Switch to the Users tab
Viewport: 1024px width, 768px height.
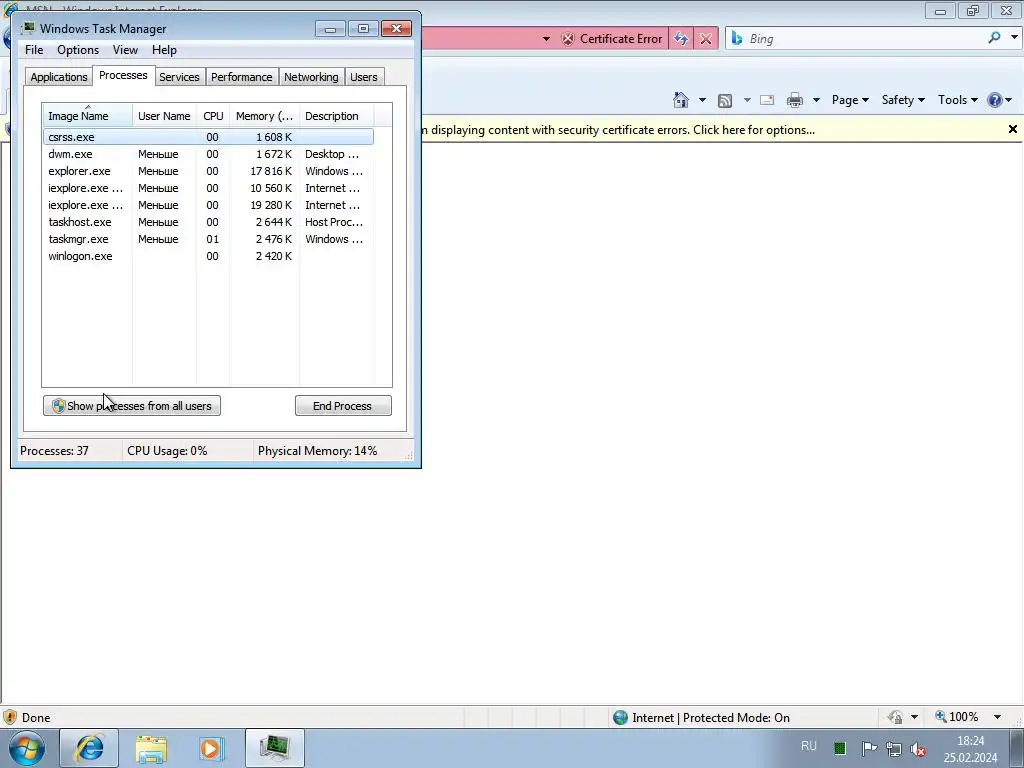(364, 77)
